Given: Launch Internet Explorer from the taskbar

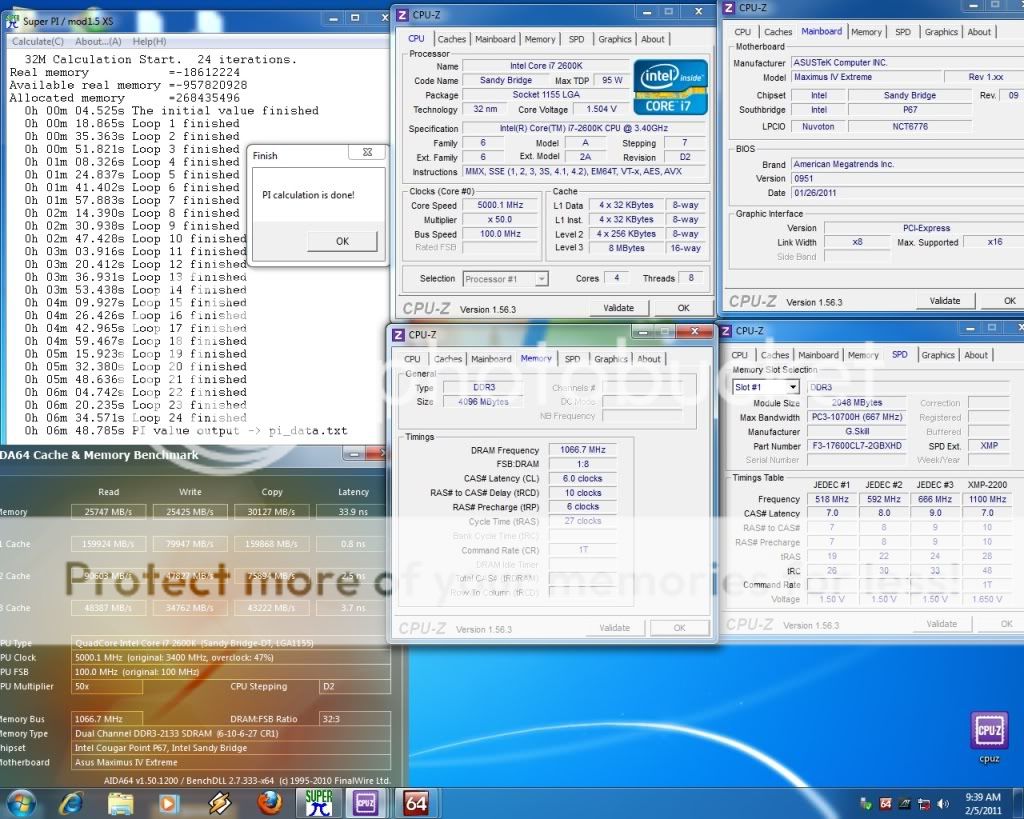Looking at the screenshot, I should (x=71, y=803).
